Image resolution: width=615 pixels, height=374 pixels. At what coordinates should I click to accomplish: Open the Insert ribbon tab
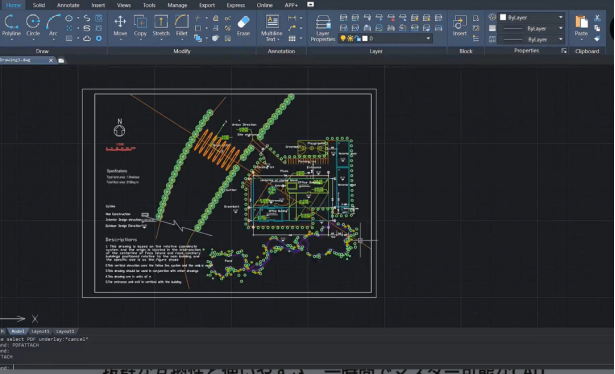(x=98, y=5)
